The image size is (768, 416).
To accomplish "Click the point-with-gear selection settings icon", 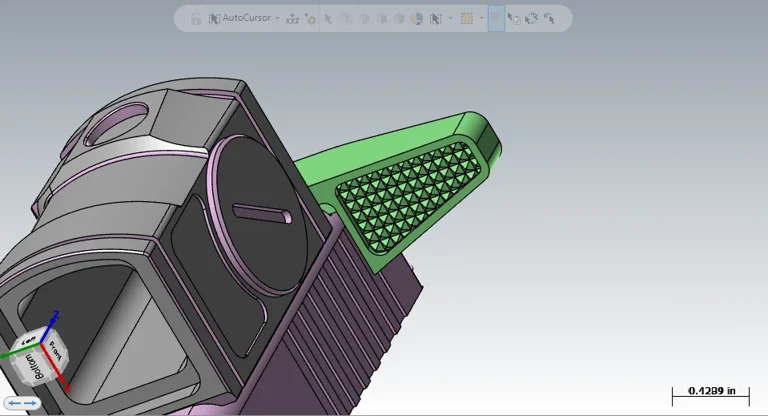I will [x=310, y=18].
